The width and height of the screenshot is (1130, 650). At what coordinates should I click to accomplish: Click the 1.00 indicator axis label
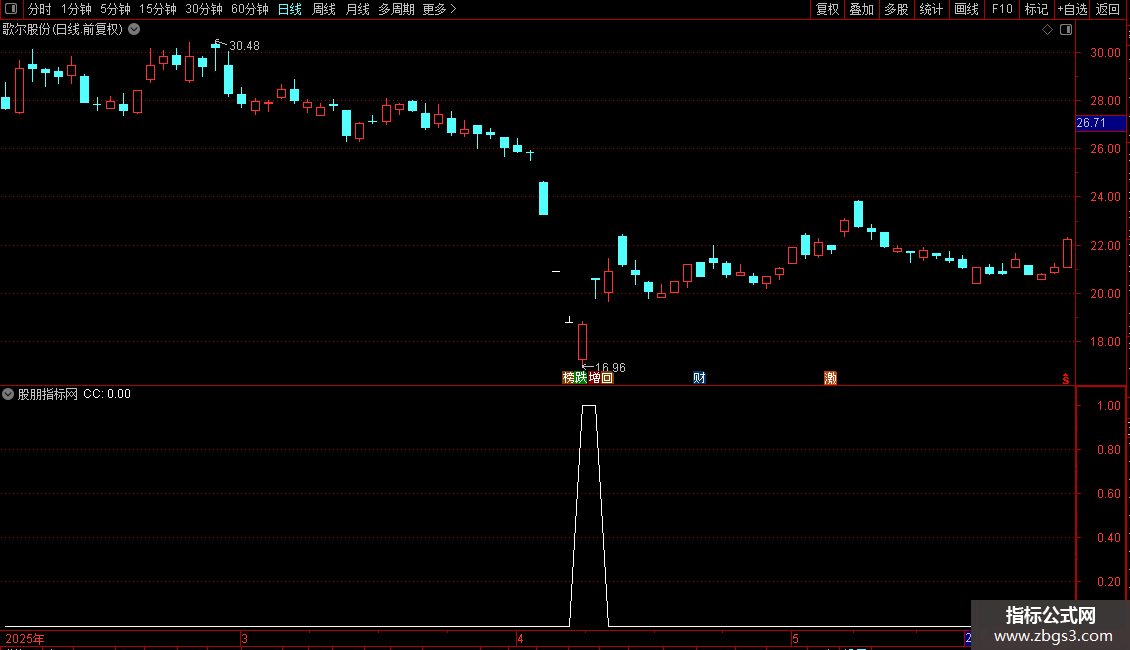1108,406
